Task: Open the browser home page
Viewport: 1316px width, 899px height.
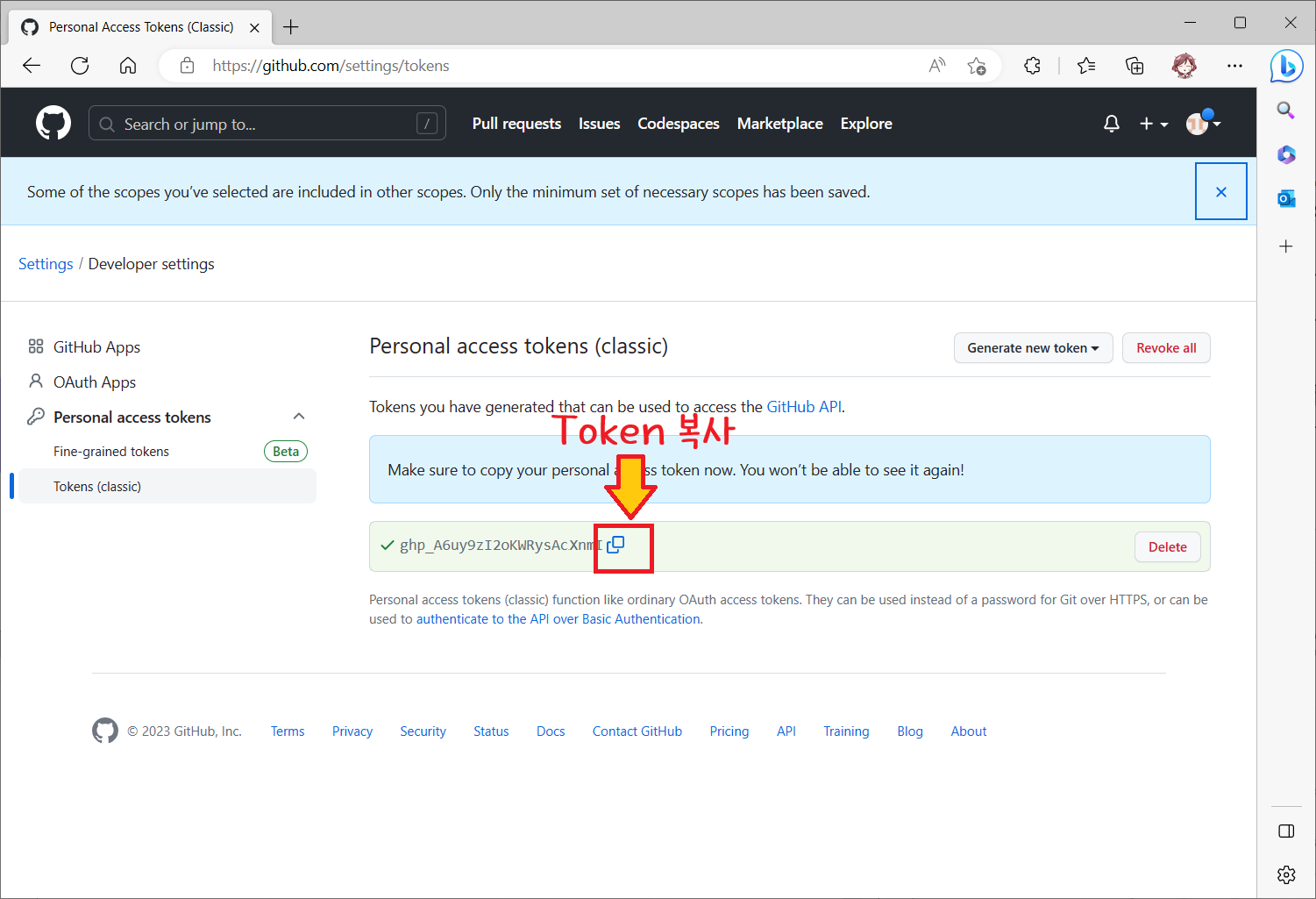Action: coord(128,66)
